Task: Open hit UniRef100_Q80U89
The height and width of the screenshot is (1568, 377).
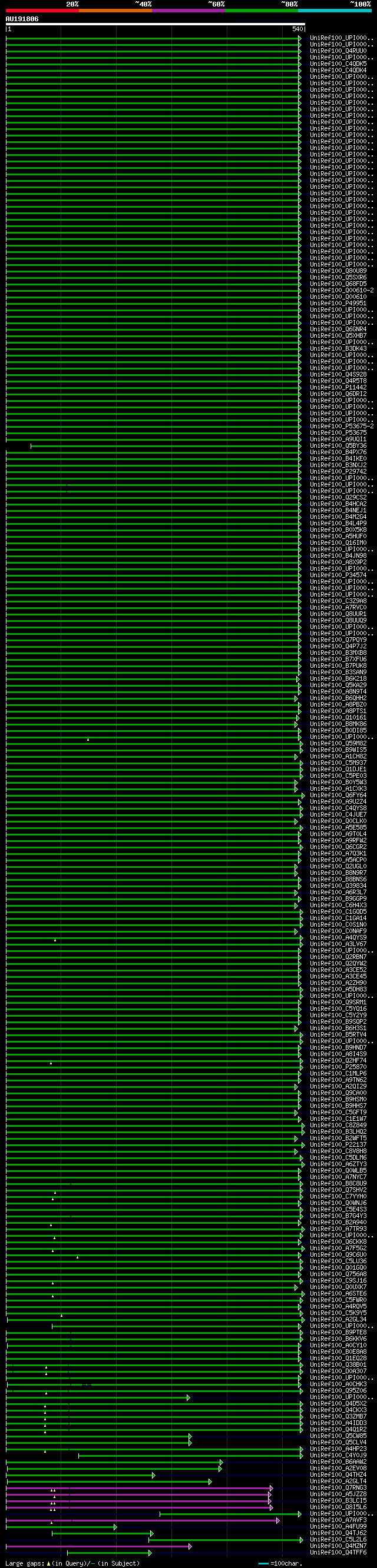Action: 338,271
